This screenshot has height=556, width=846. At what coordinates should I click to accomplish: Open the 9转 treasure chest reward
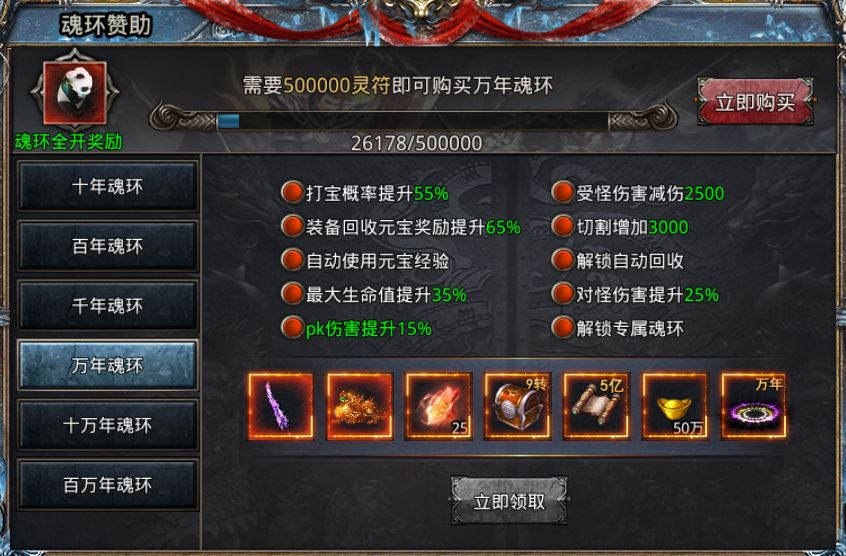[517, 406]
